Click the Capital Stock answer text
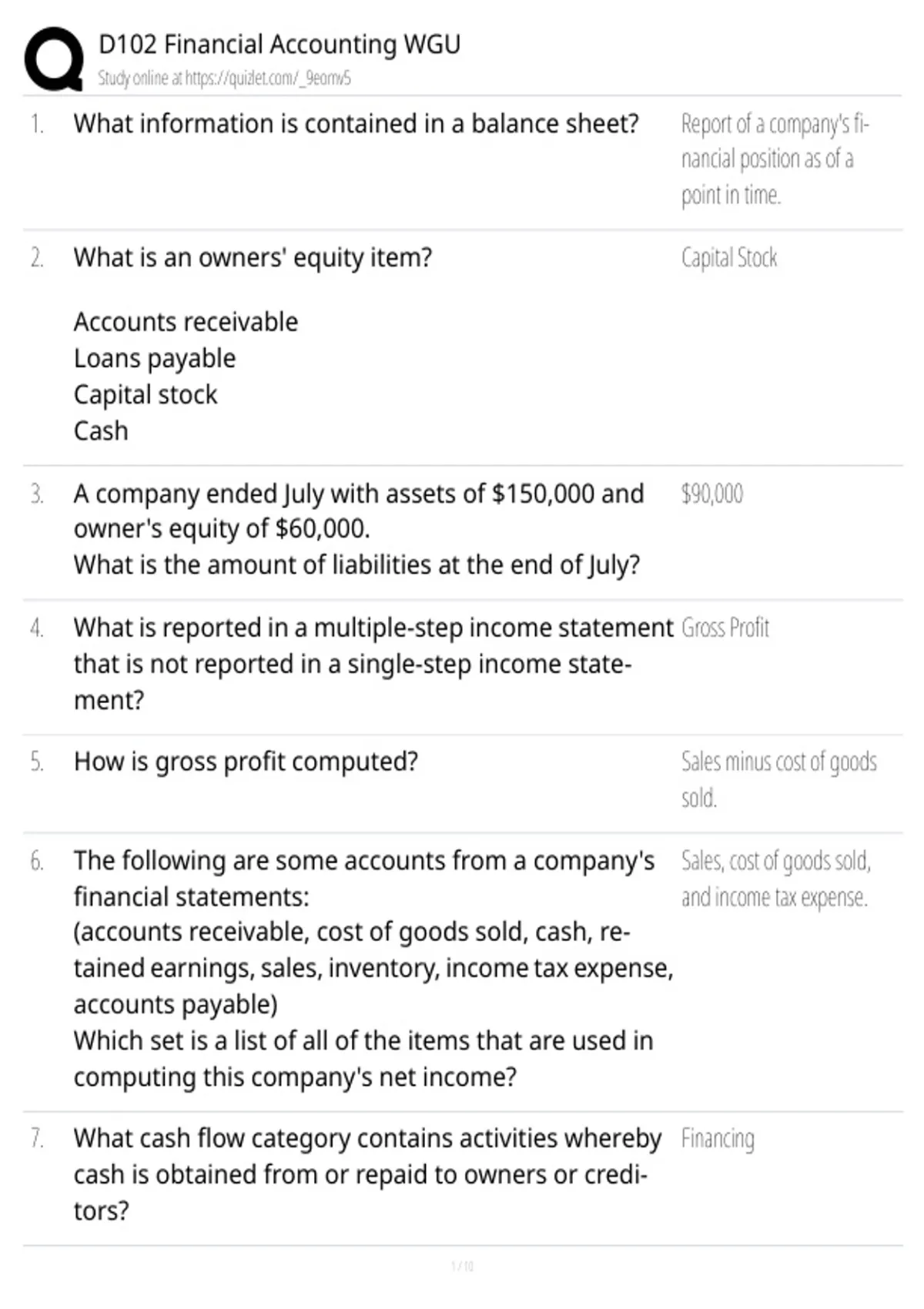The width and height of the screenshot is (924, 1309). coord(729,257)
